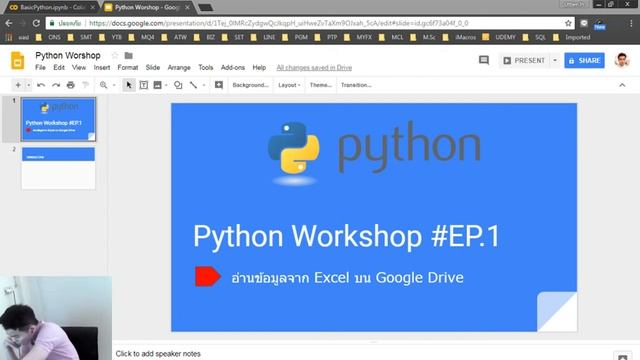Click the blue SHARE button
Screen dimensions: 640x360
[584, 60]
